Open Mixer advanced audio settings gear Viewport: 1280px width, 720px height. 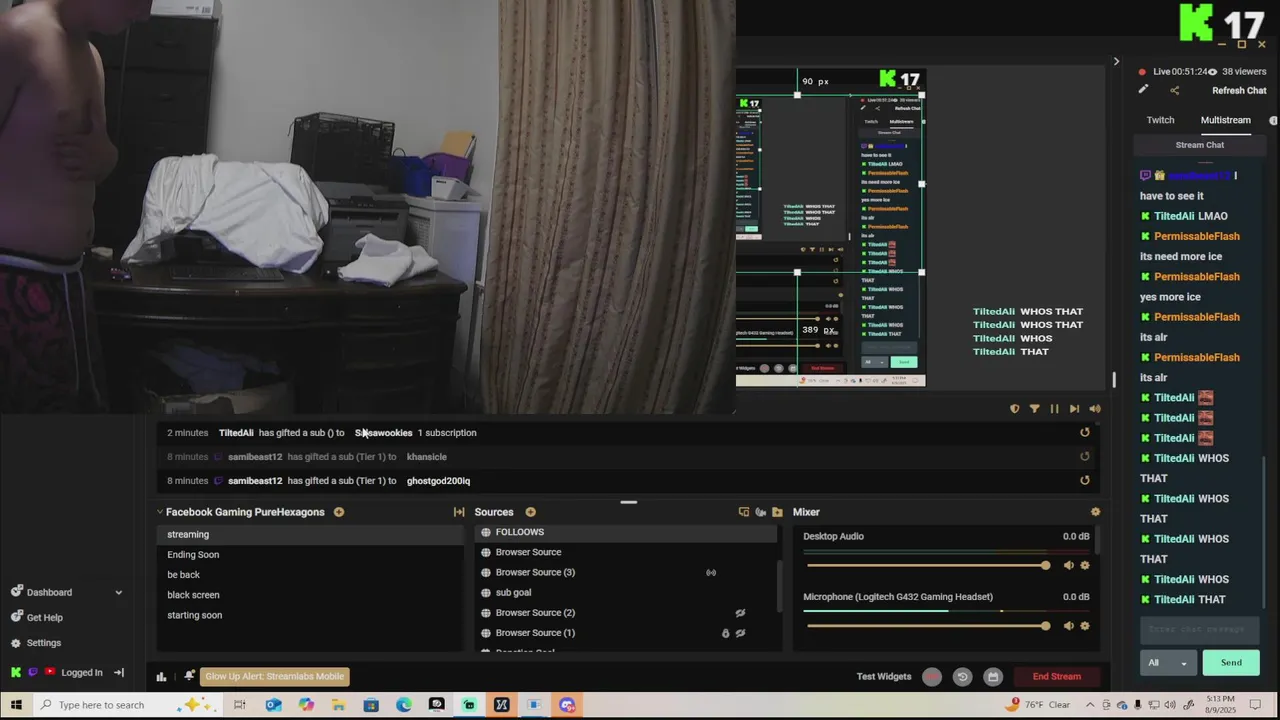pyautogui.click(x=1095, y=512)
